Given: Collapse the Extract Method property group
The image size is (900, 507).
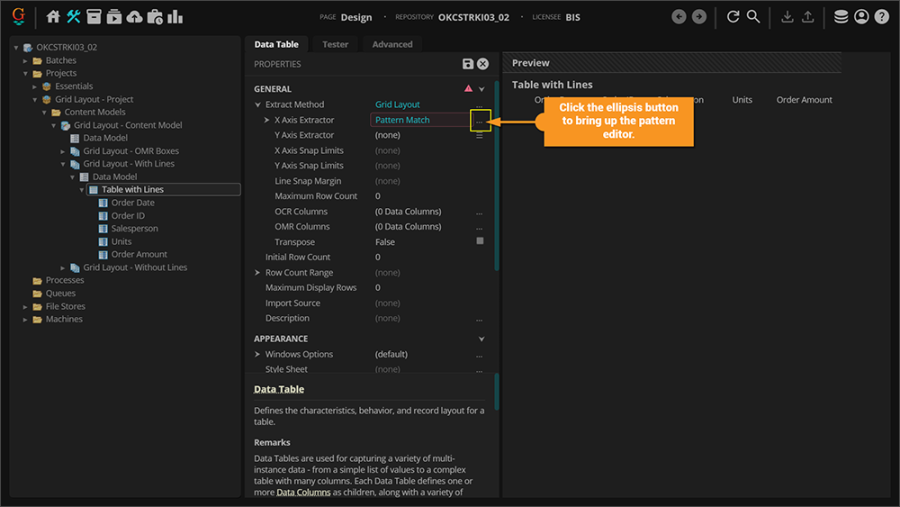Looking at the screenshot, I should point(258,105).
